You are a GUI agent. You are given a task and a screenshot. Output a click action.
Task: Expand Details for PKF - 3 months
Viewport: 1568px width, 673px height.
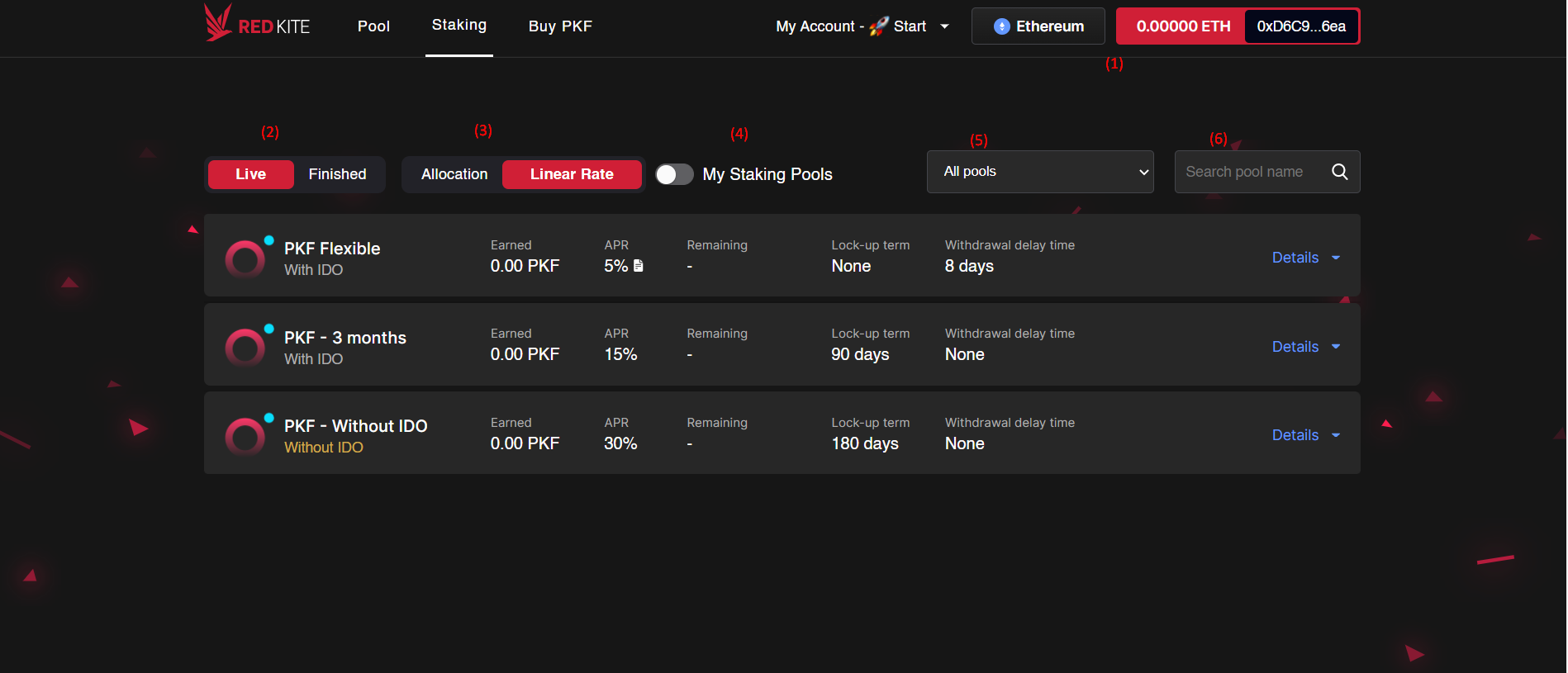click(1306, 347)
